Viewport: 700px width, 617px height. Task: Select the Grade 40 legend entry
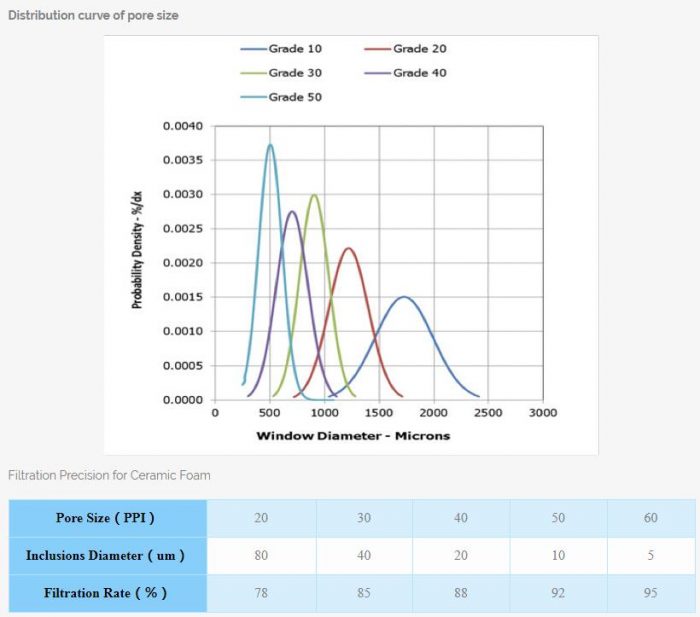421,73
